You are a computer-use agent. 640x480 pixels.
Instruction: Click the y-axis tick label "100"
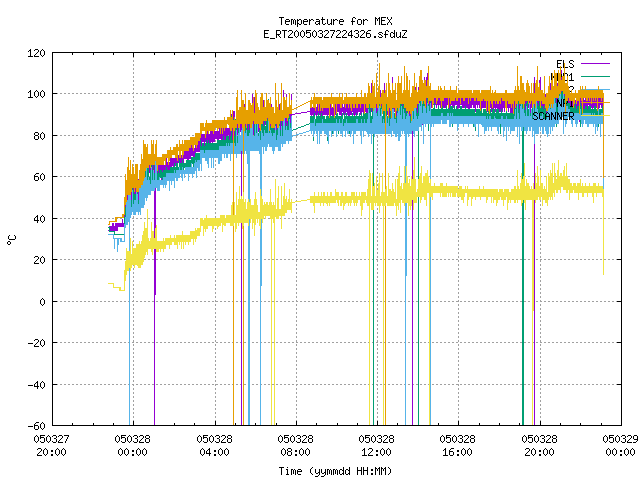click(36, 94)
